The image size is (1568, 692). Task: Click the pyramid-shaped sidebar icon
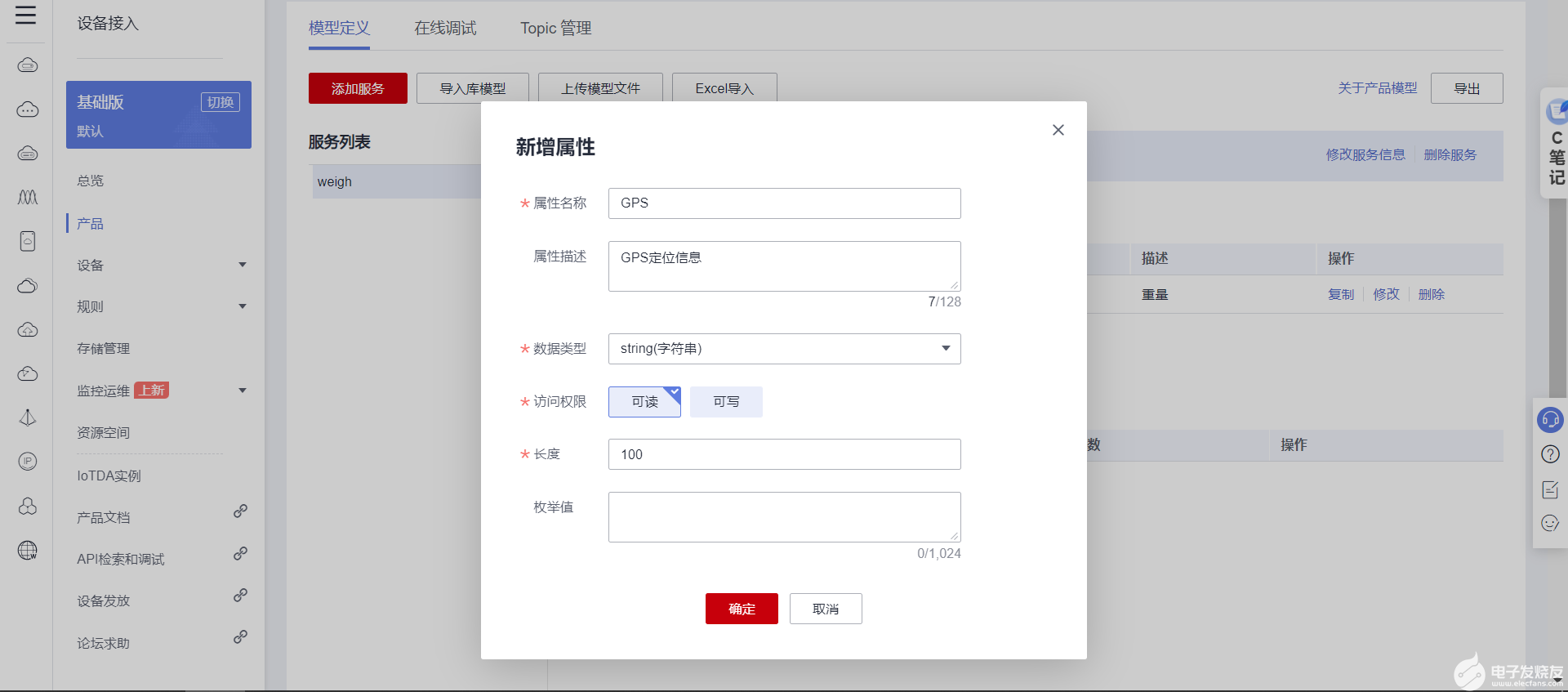[x=28, y=417]
